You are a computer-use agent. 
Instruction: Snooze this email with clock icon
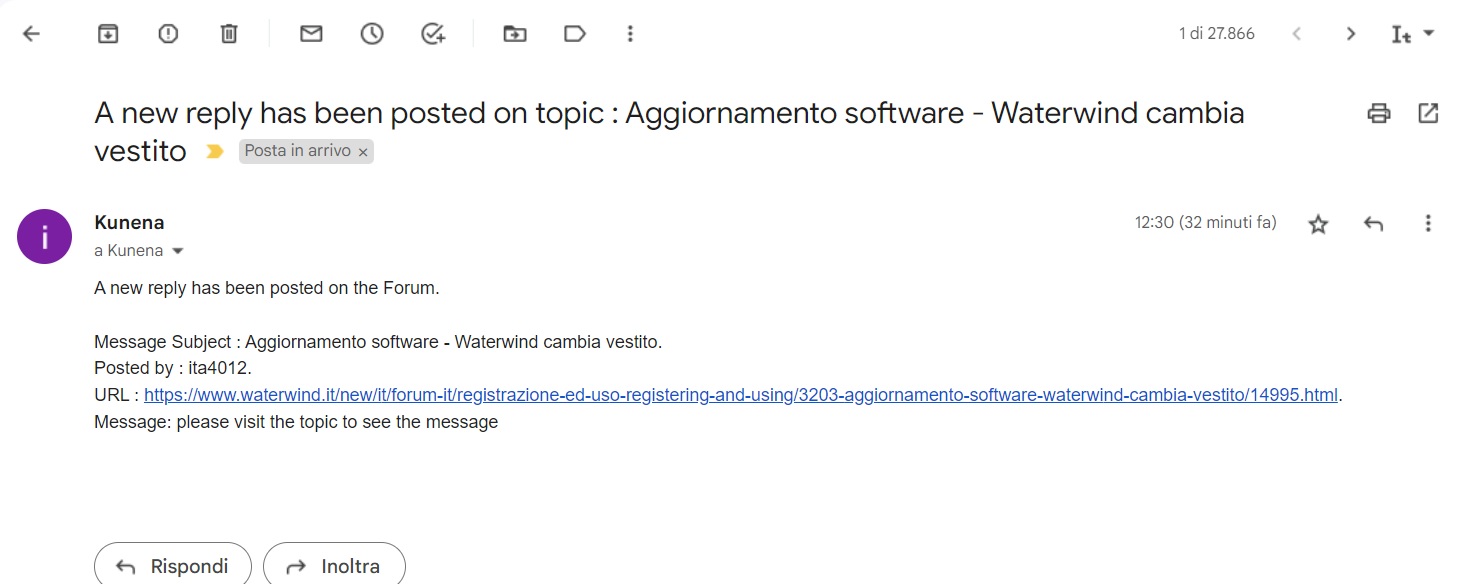pyautogui.click(x=372, y=34)
